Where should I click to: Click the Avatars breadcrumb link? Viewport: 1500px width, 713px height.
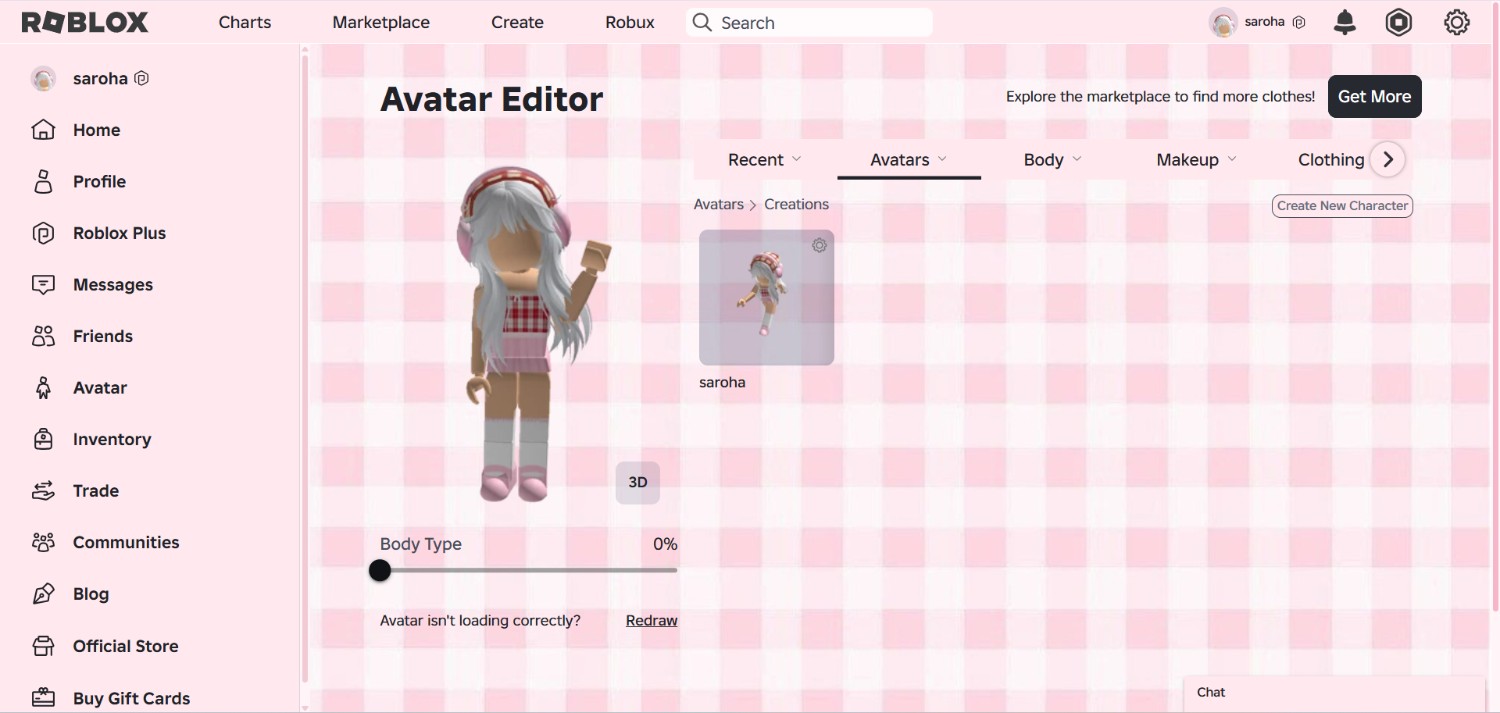(x=719, y=204)
